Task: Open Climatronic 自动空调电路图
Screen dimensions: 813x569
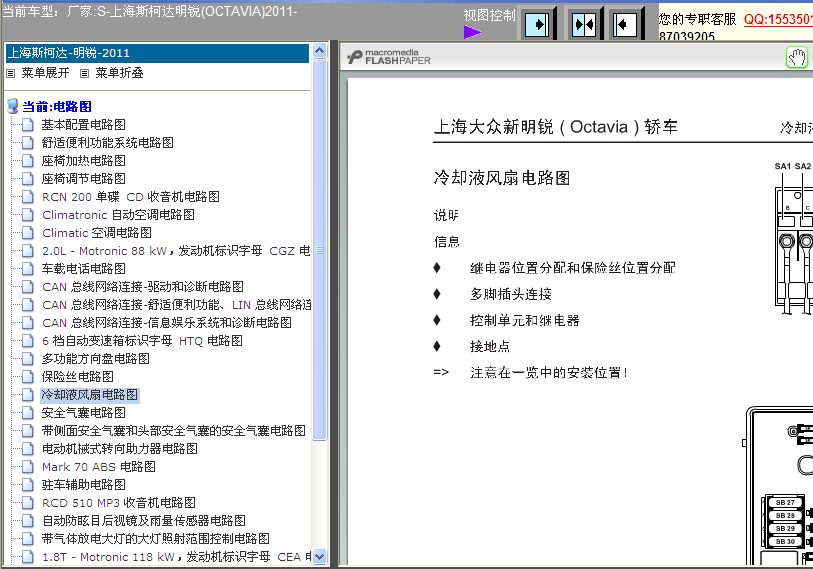Action: 118,215
